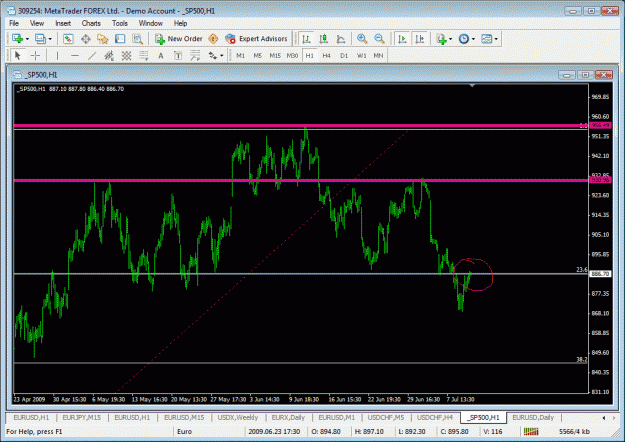Open the Market Watch window icon
The height and width of the screenshot is (442, 625).
tap(68, 39)
